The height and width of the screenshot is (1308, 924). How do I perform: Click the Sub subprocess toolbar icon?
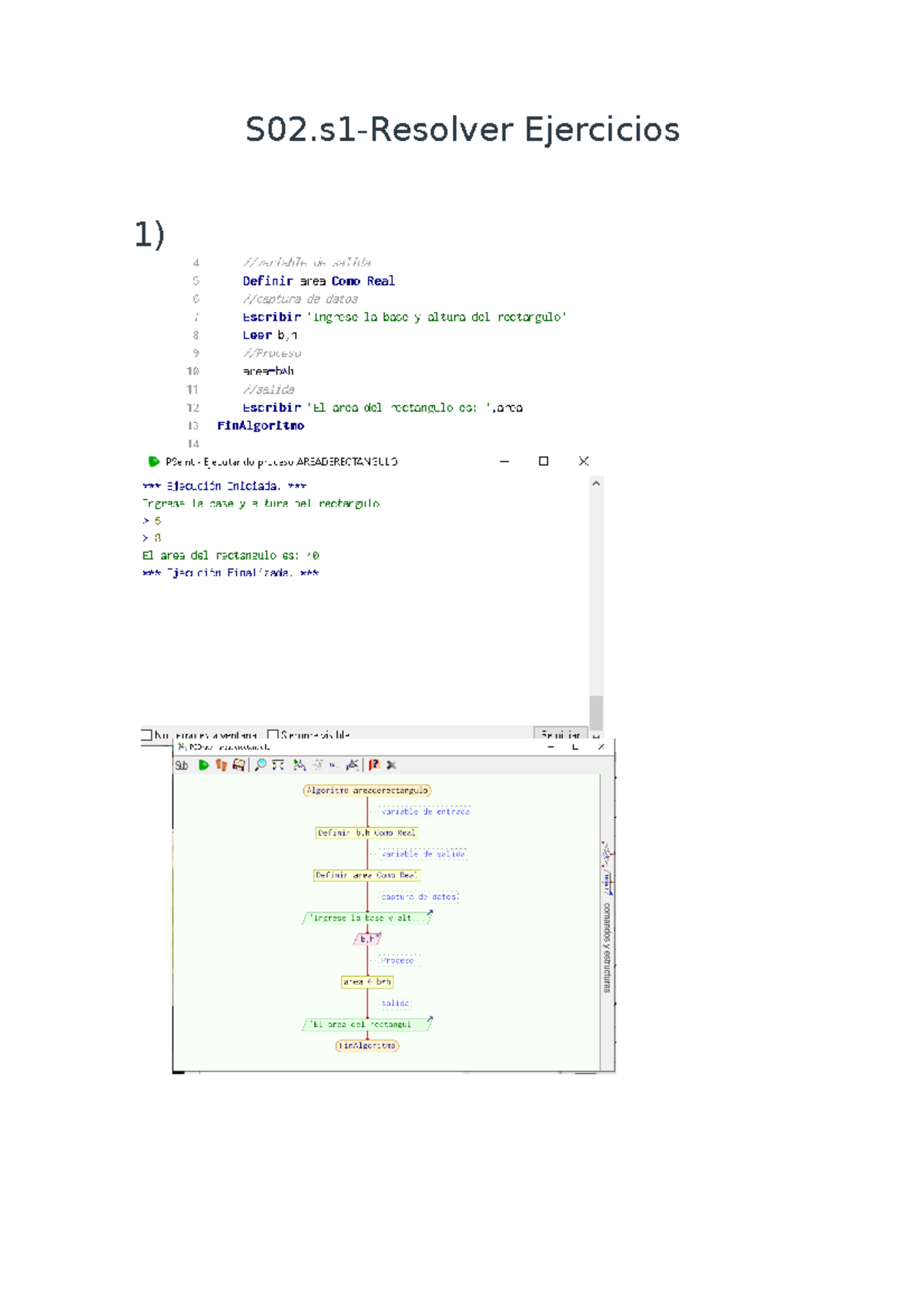point(182,765)
